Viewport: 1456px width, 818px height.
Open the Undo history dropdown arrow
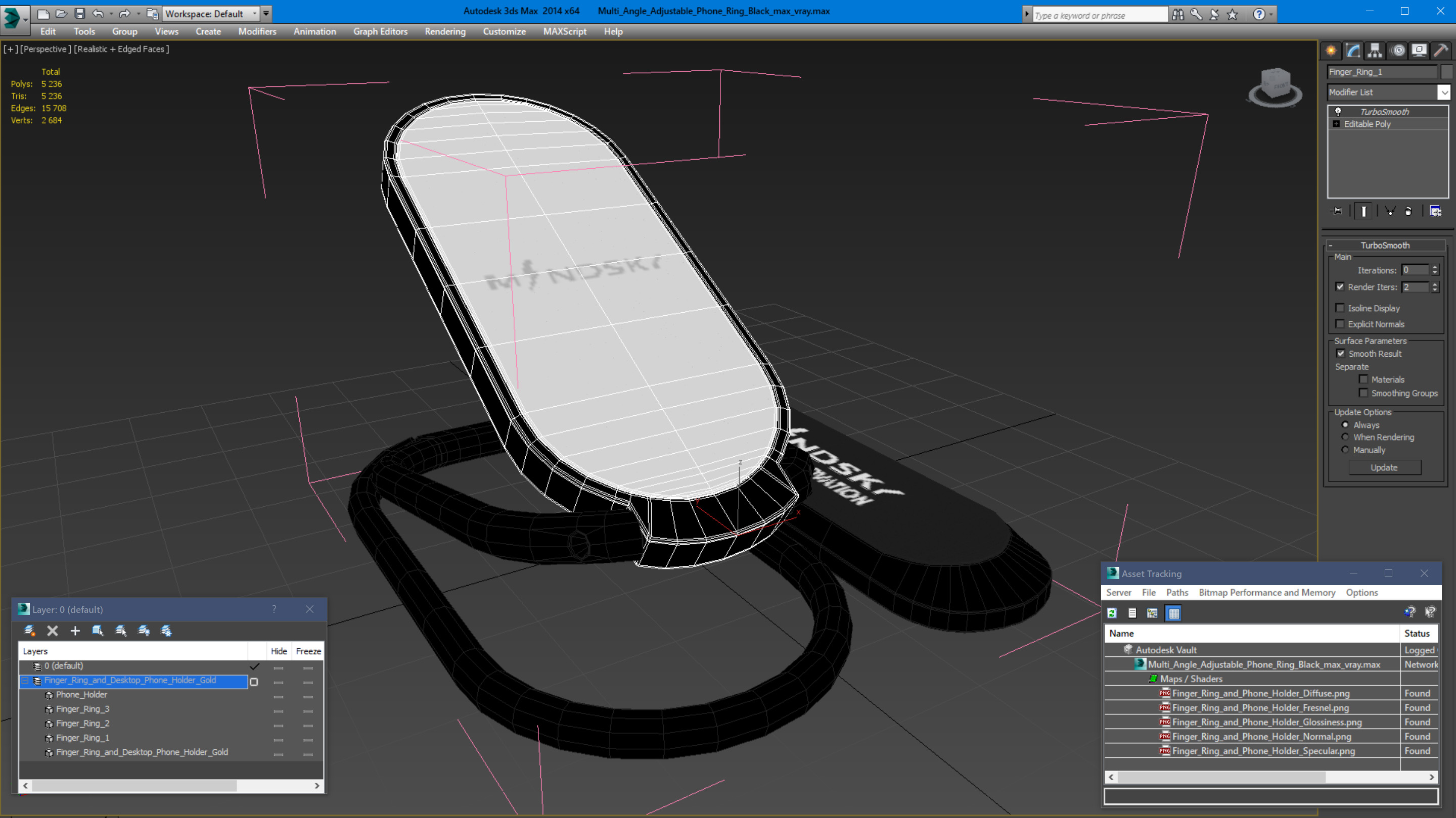click(x=111, y=14)
